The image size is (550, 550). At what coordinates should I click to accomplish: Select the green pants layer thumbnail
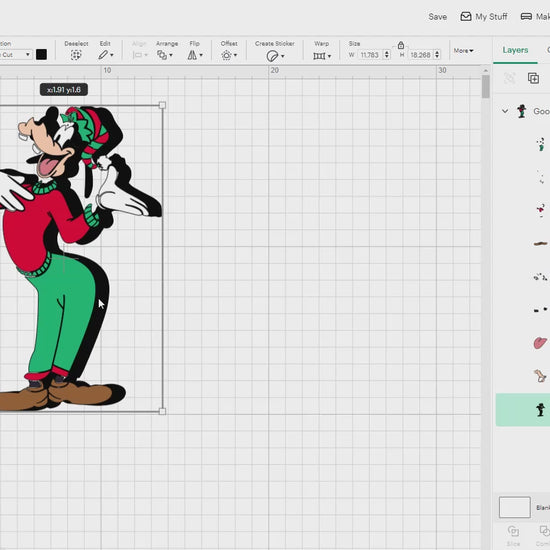[540, 144]
